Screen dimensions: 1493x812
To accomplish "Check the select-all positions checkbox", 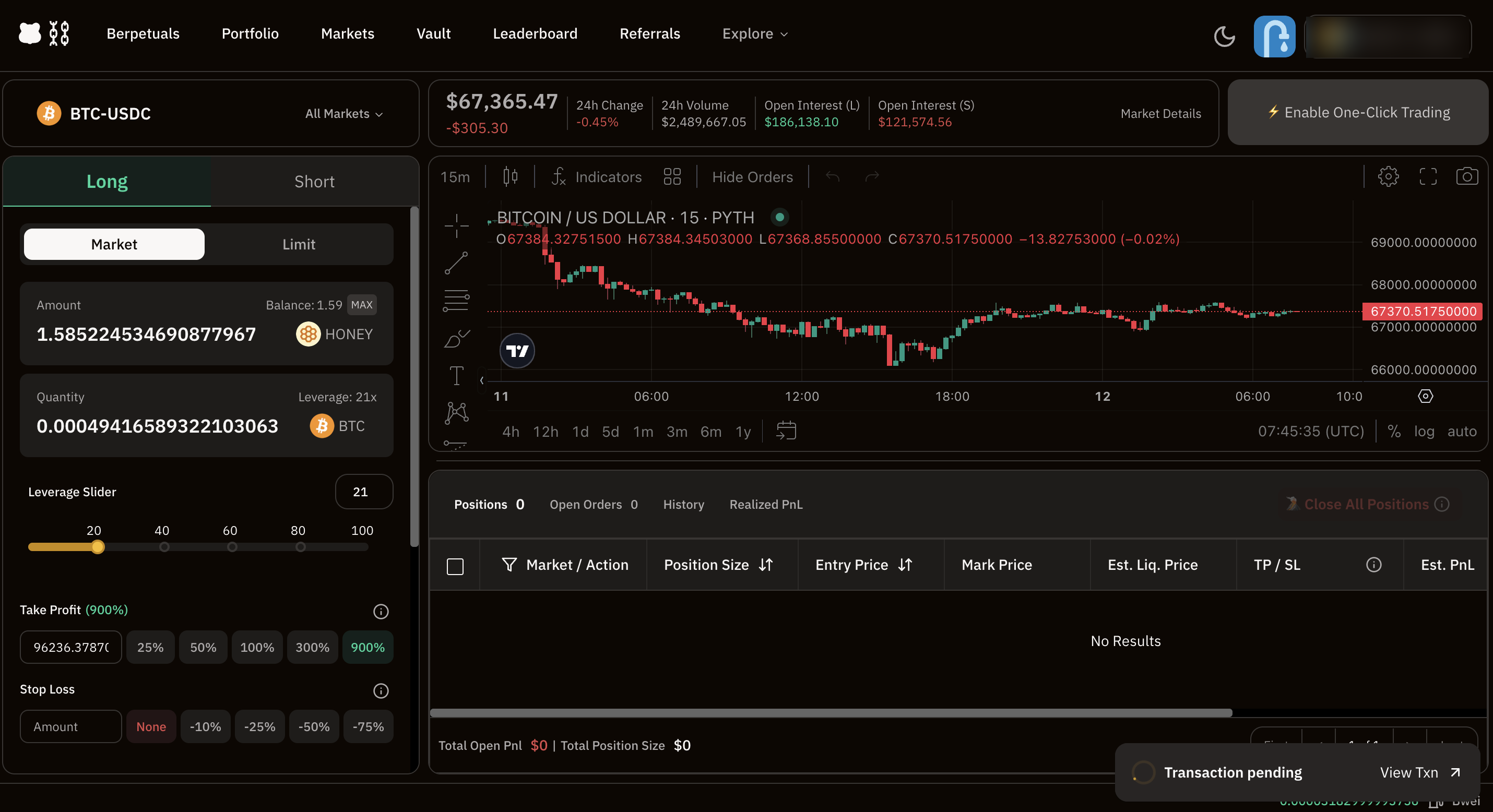I will [455, 566].
